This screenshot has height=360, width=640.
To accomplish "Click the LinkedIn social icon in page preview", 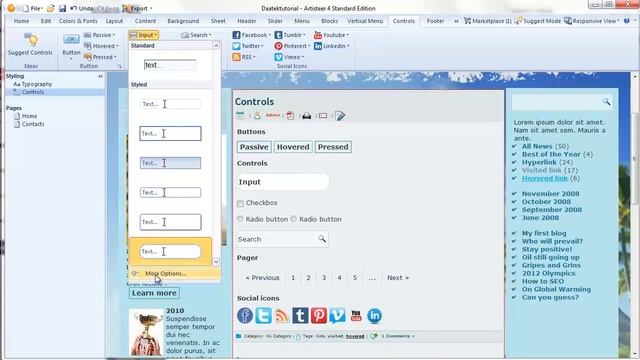I will coord(374,316).
